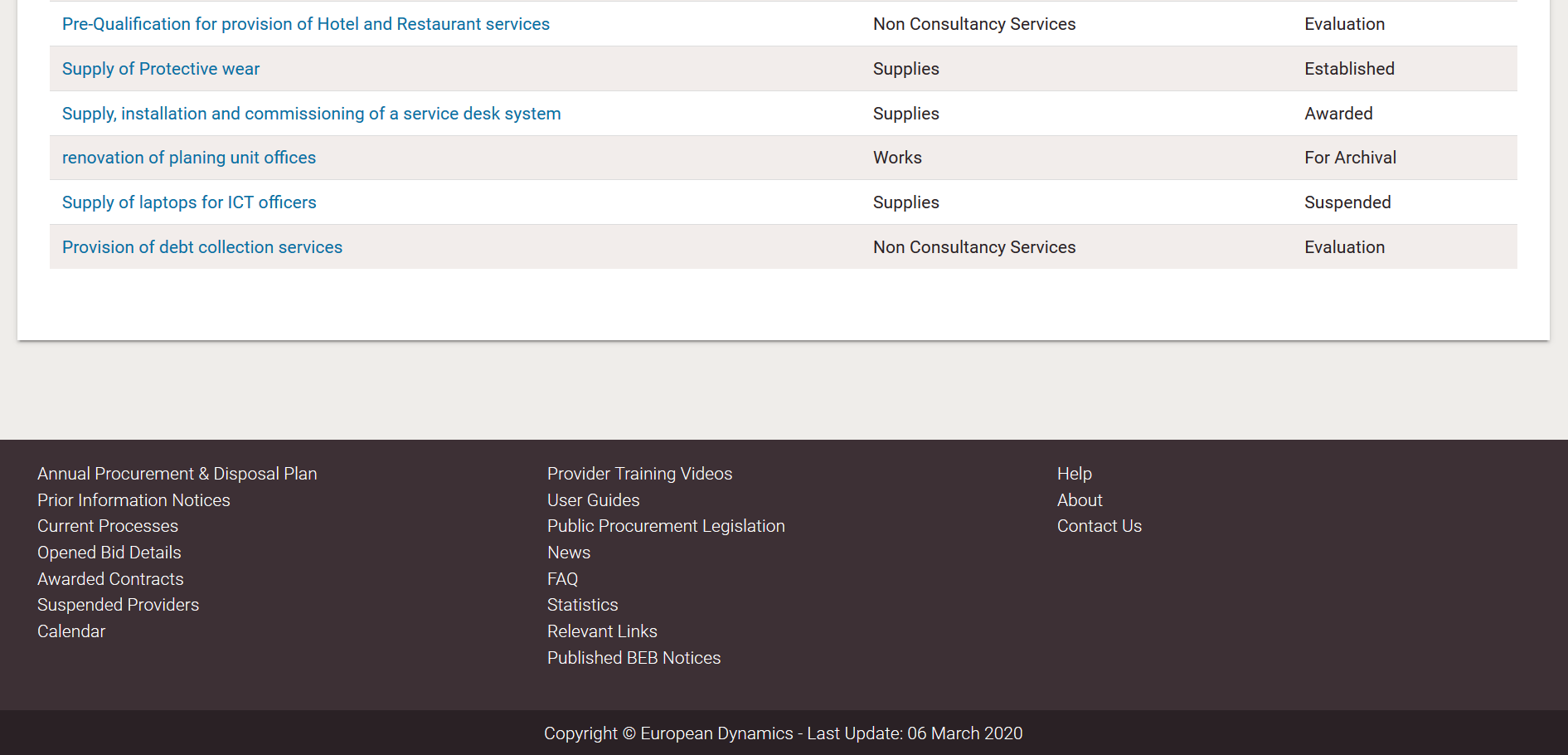Open renovation of planing unit offices

point(189,158)
